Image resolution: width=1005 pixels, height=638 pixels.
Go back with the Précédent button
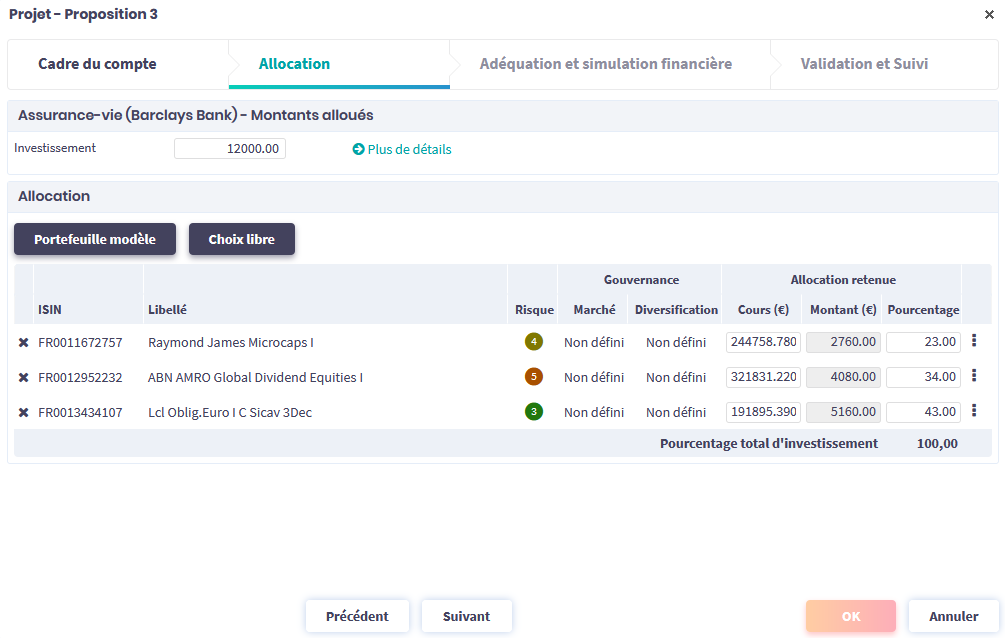tap(357, 616)
